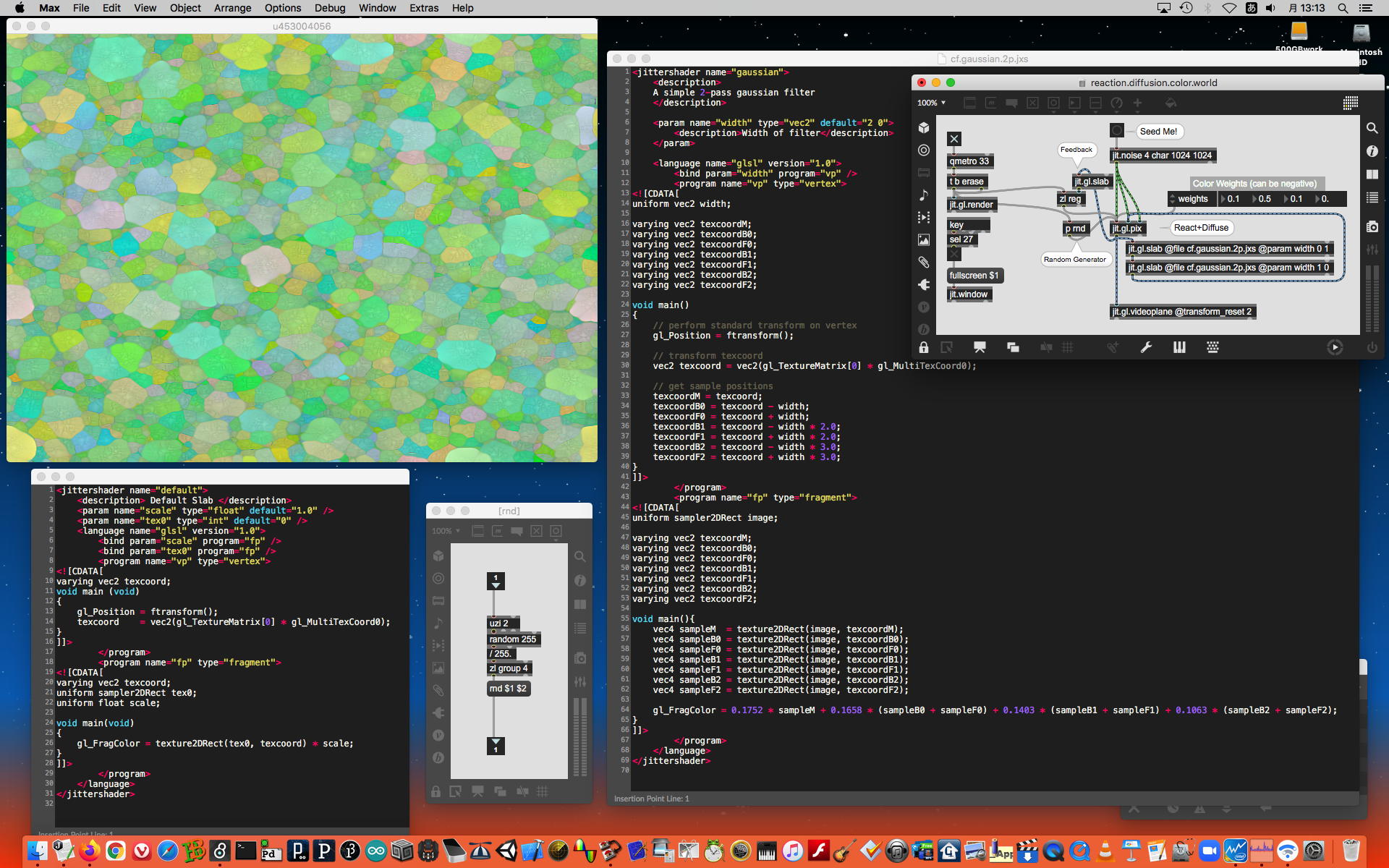
Task: Click the 0.5 color weight number field
Action: (1265, 199)
